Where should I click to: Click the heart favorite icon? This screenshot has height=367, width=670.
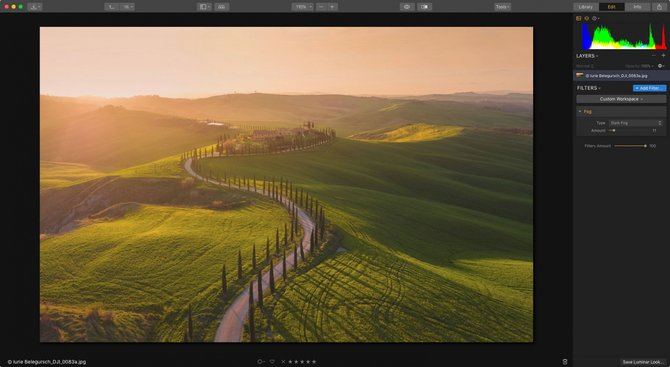coord(272,361)
